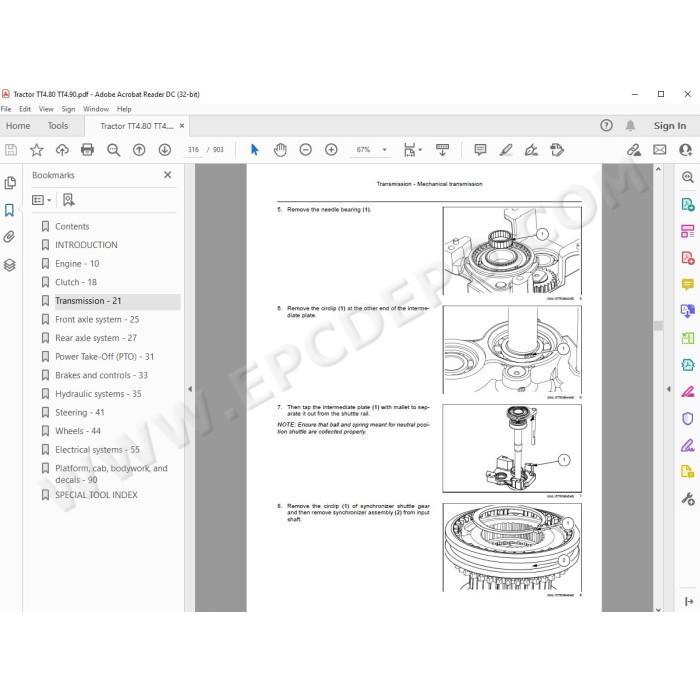This screenshot has width=700, height=700.
Task: Open the Engine - 10 bookmark
Action: click(x=77, y=264)
